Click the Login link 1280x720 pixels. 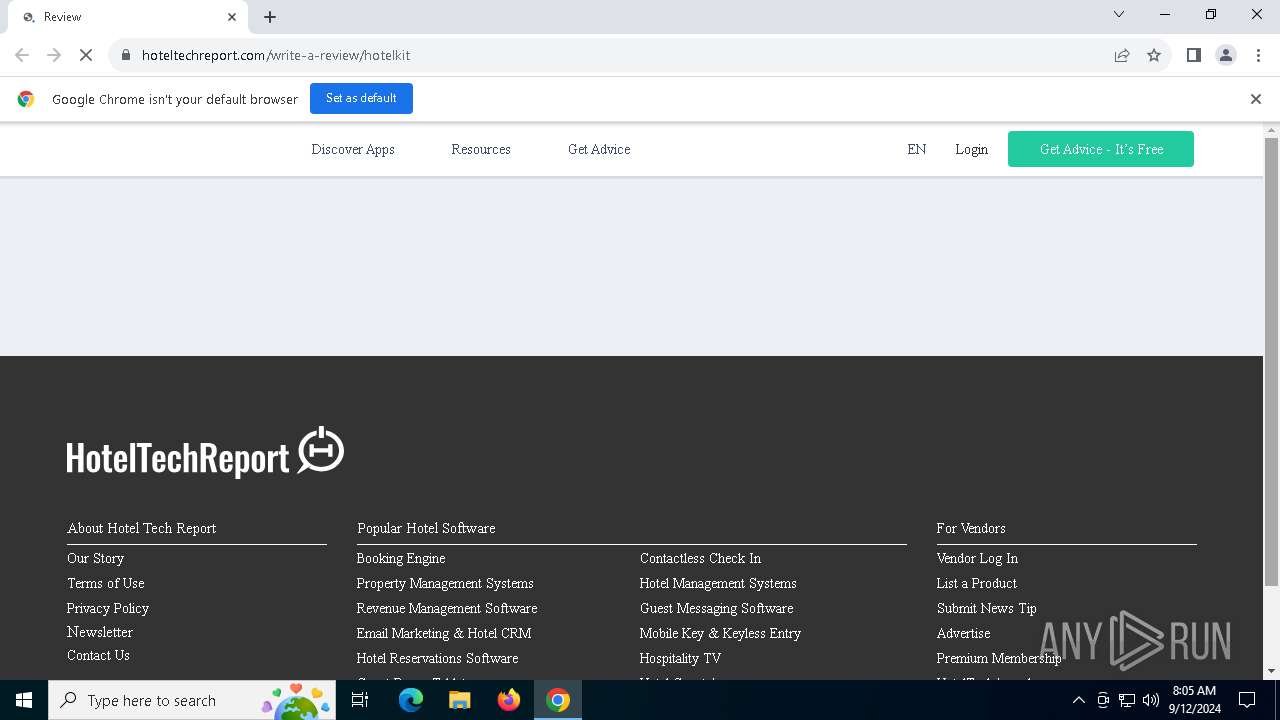[971, 149]
